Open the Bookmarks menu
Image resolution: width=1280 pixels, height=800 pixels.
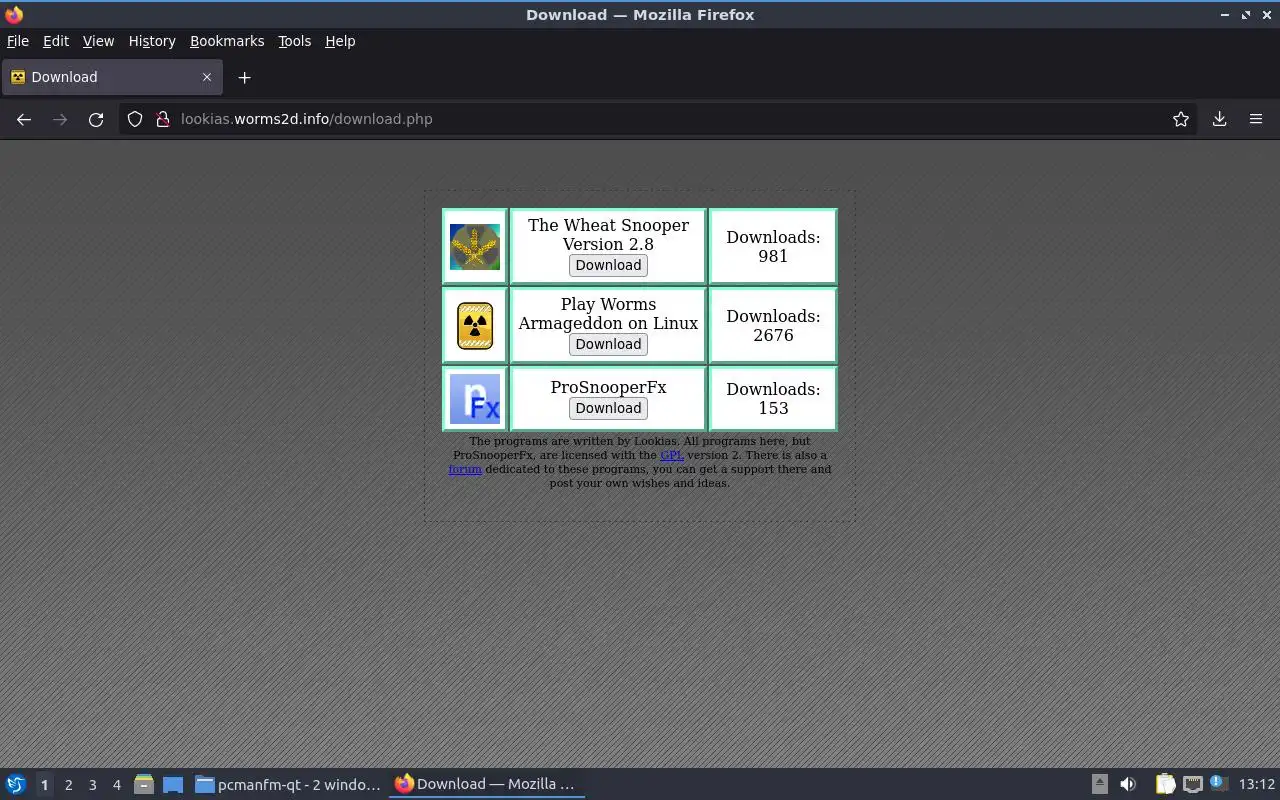coord(227,41)
